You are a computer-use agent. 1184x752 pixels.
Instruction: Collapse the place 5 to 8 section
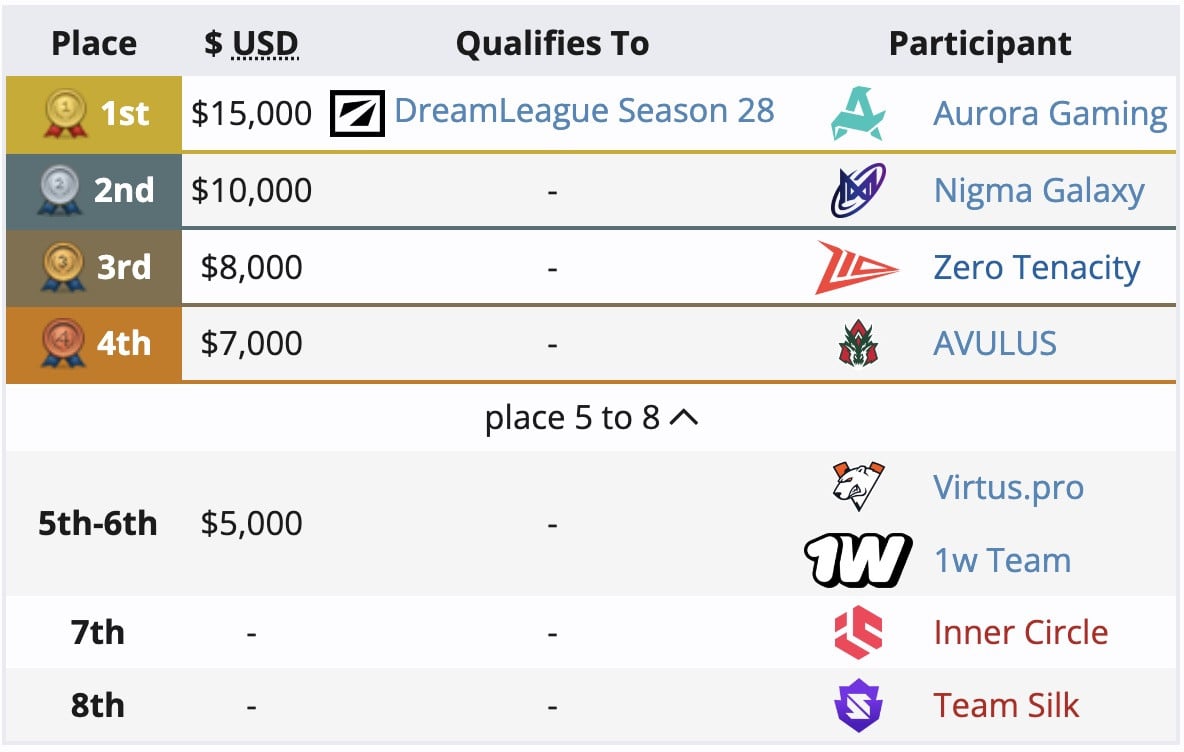591,418
